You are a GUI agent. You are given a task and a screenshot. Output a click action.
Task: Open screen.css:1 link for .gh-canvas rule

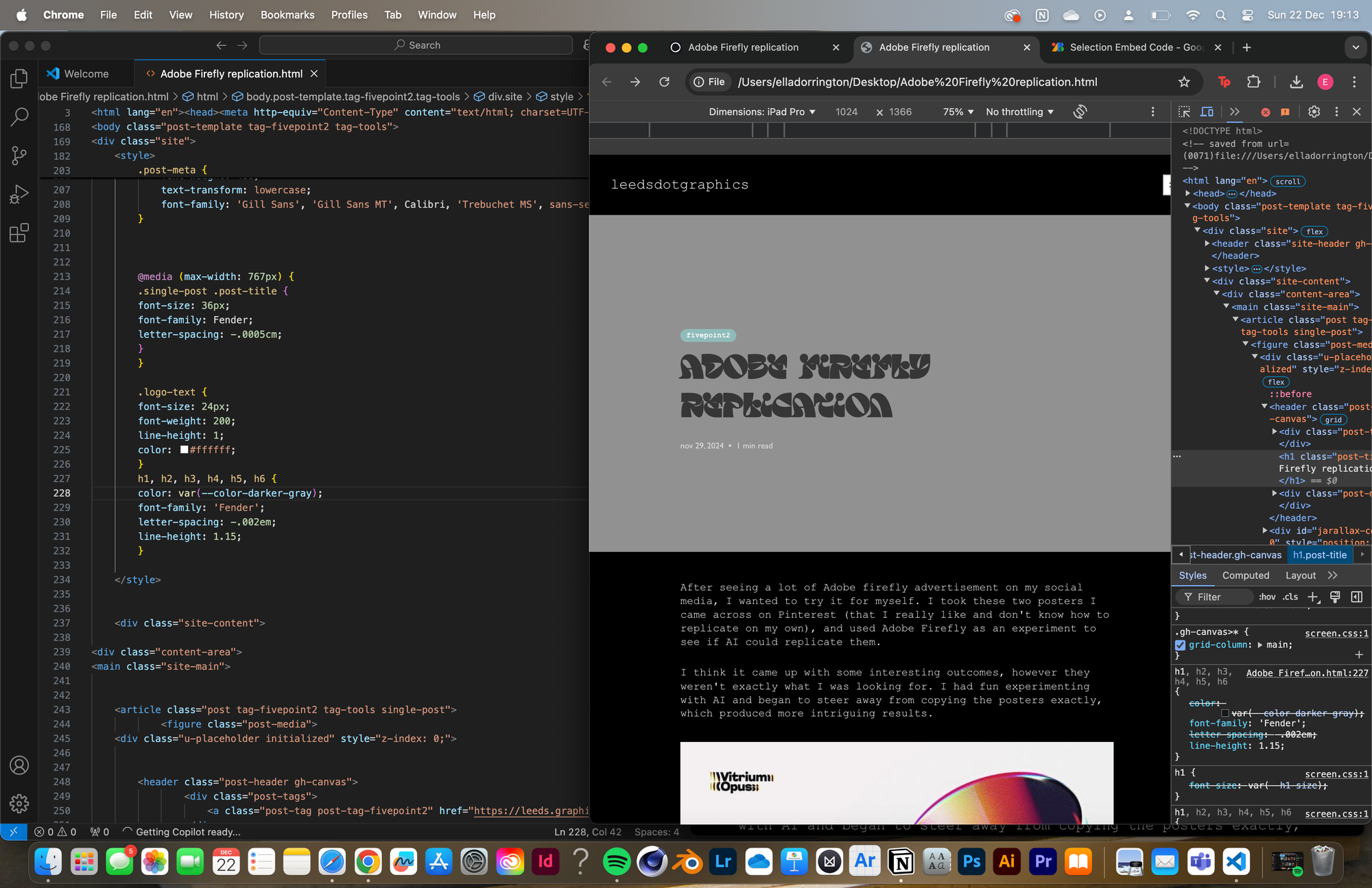[x=1336, y=633]
